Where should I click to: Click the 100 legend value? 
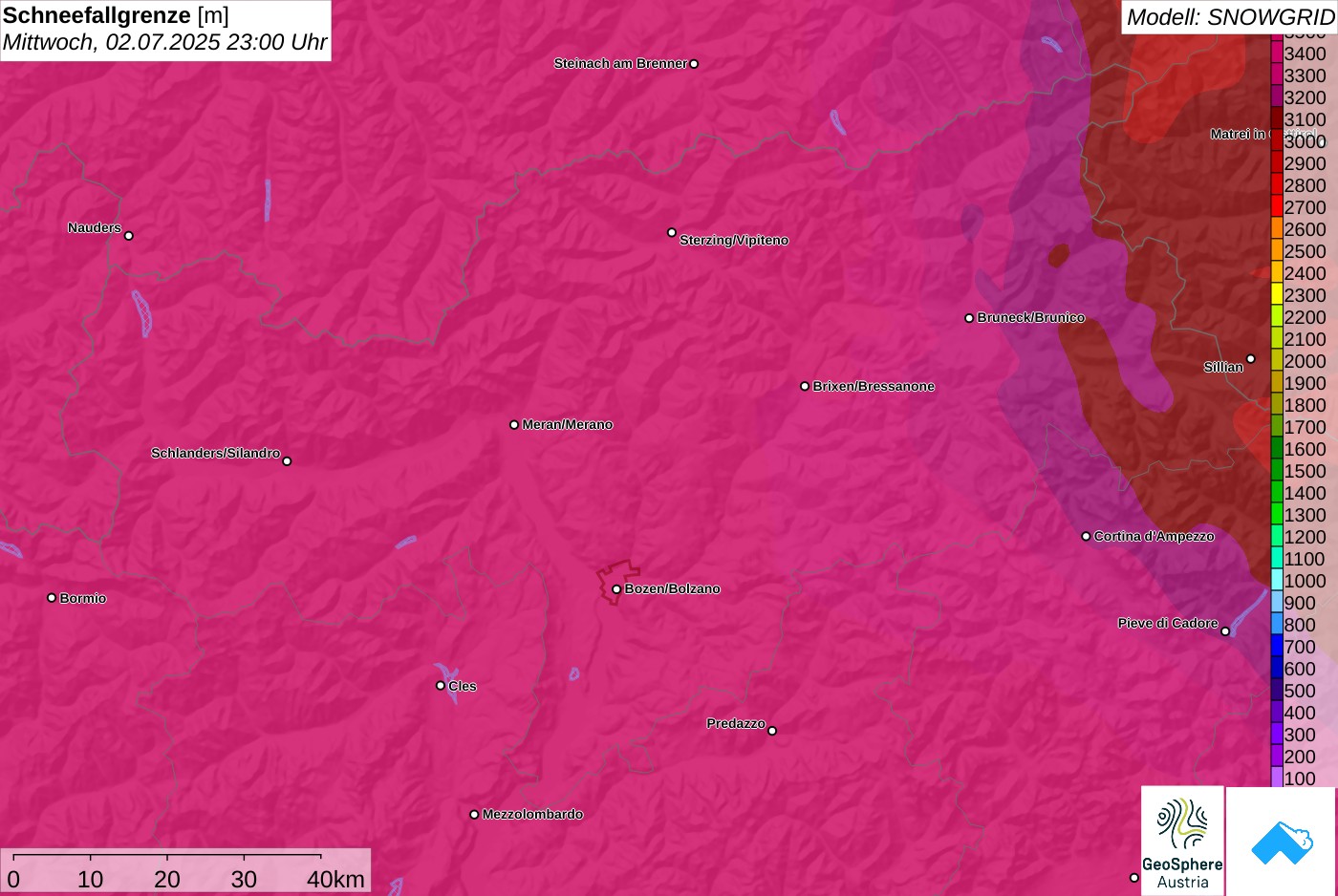1300,779
